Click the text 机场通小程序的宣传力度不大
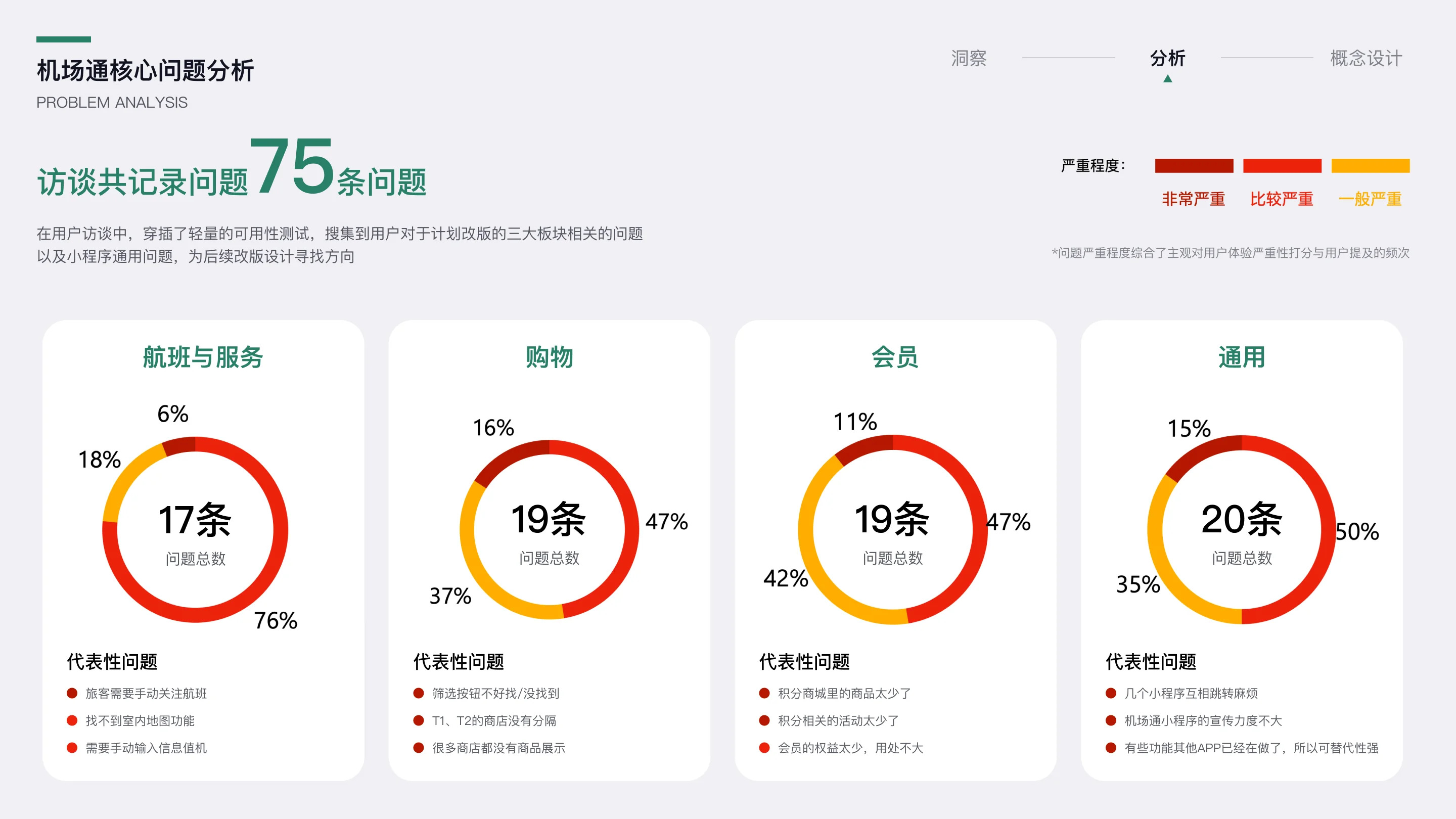Image resolution: width=1456 pixels, height=819 pixels. tap(1203, 720)
